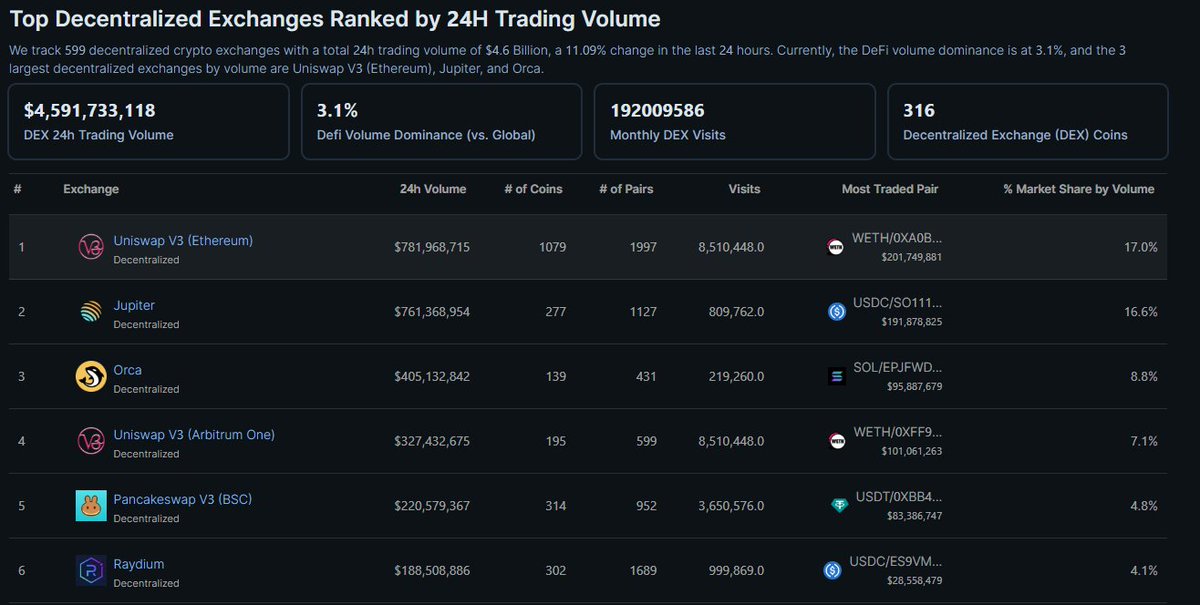Click the 16.6% market share value

click(x=1141, y=312)
